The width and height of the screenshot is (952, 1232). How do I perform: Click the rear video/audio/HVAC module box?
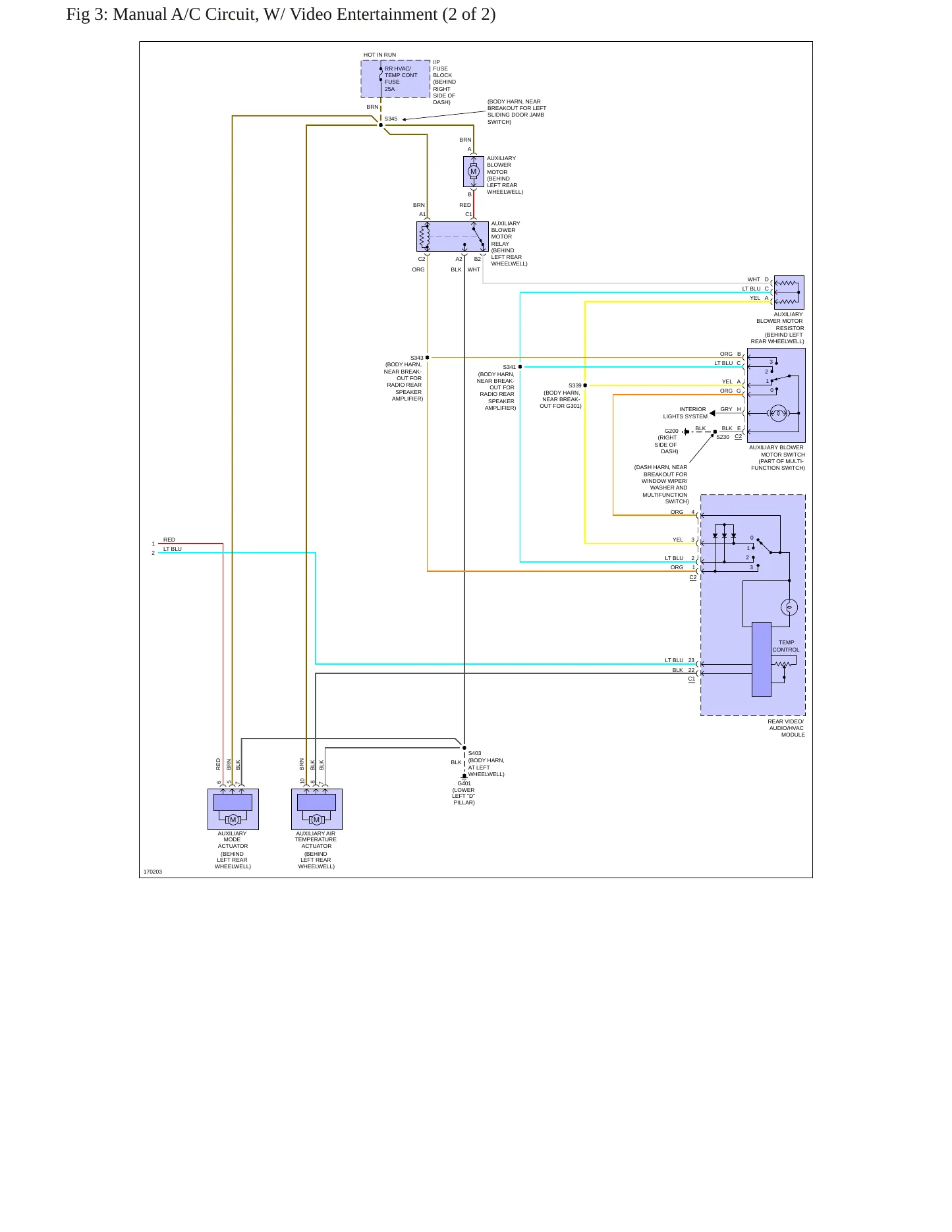(753, 605)
